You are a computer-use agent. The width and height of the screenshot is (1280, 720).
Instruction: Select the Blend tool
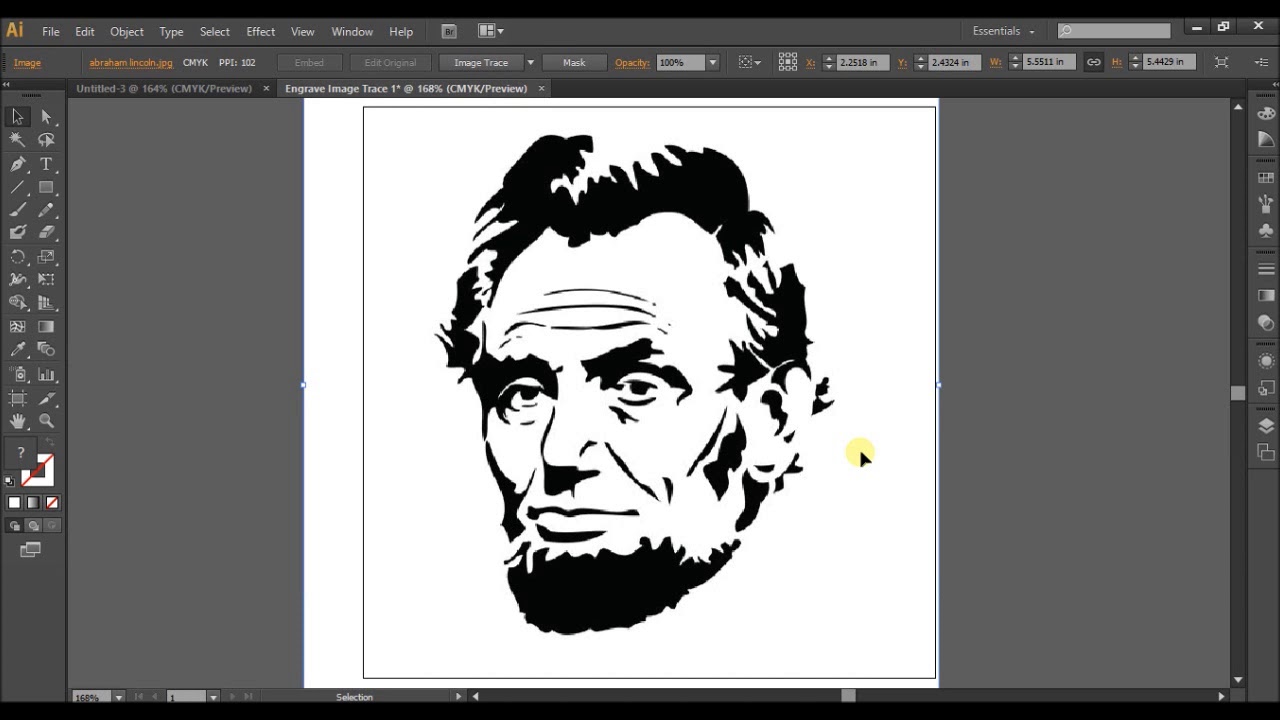coord(46,350)
